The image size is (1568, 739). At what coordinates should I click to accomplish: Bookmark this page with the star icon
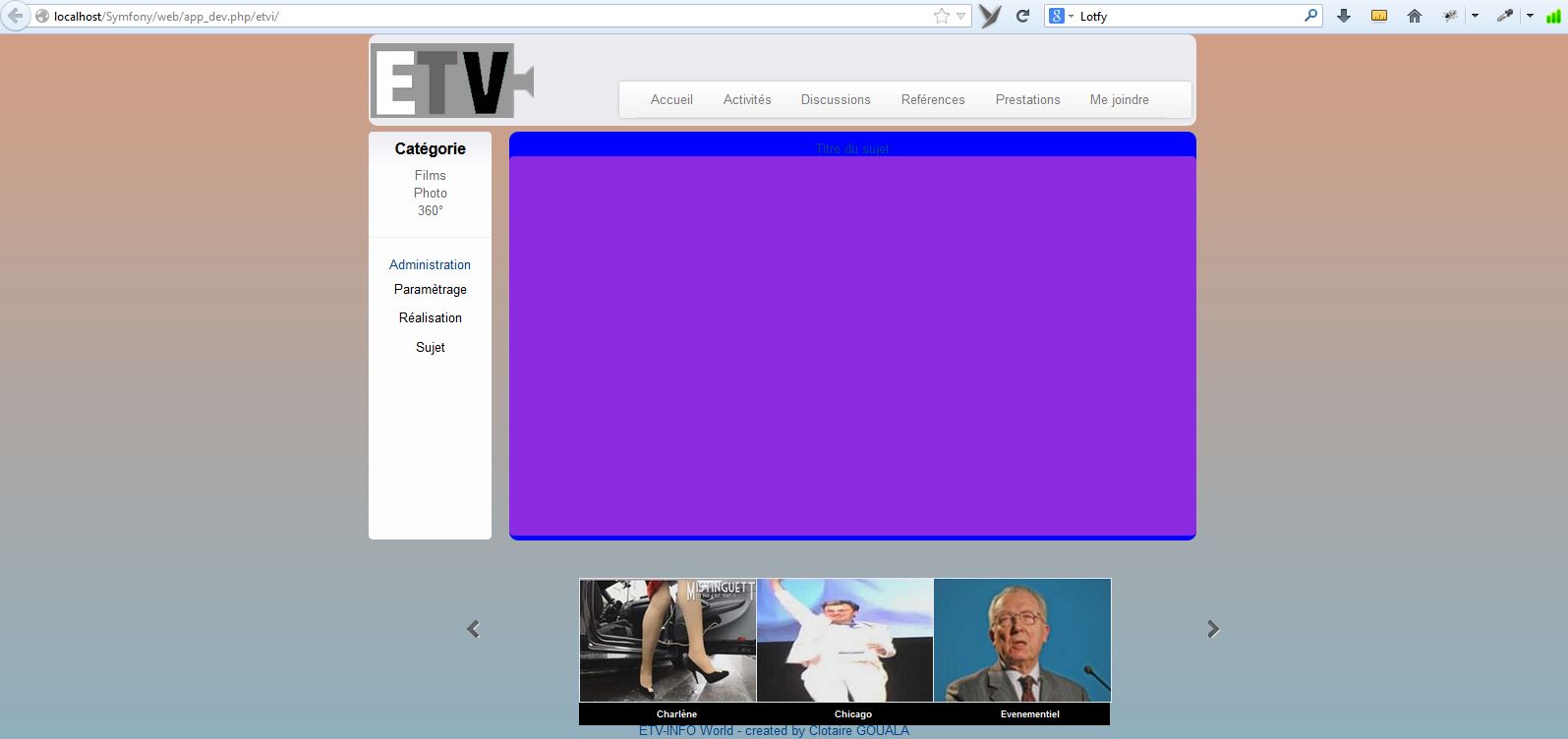941,16
